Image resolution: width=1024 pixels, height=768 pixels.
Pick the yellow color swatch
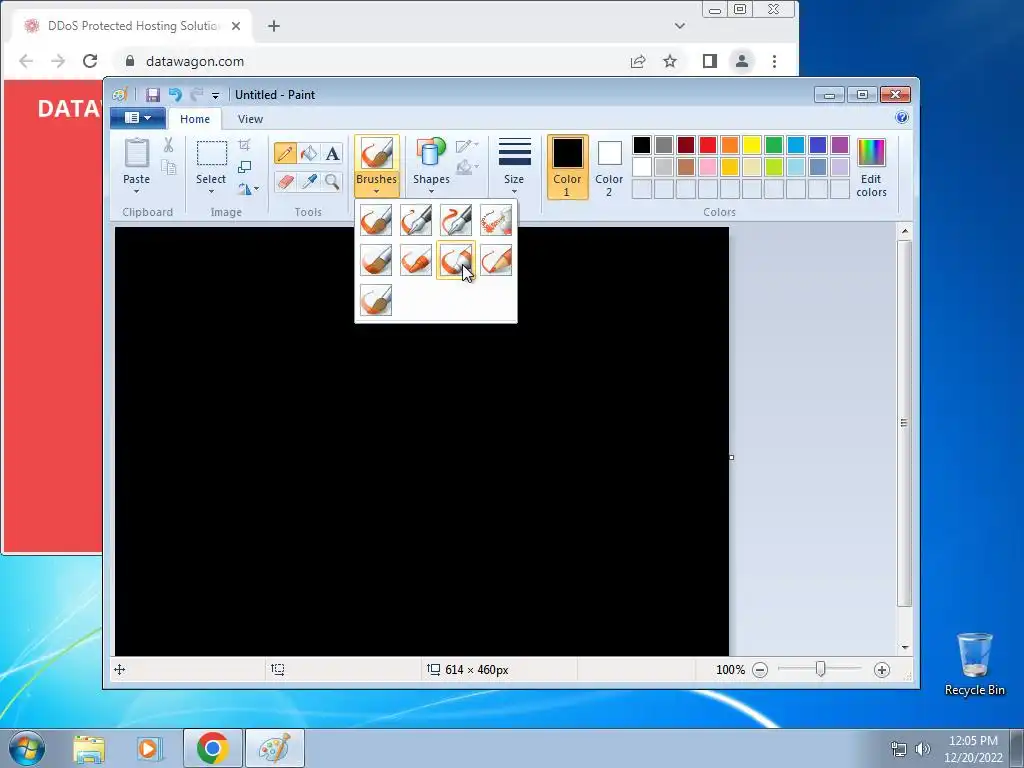[752, 145]
